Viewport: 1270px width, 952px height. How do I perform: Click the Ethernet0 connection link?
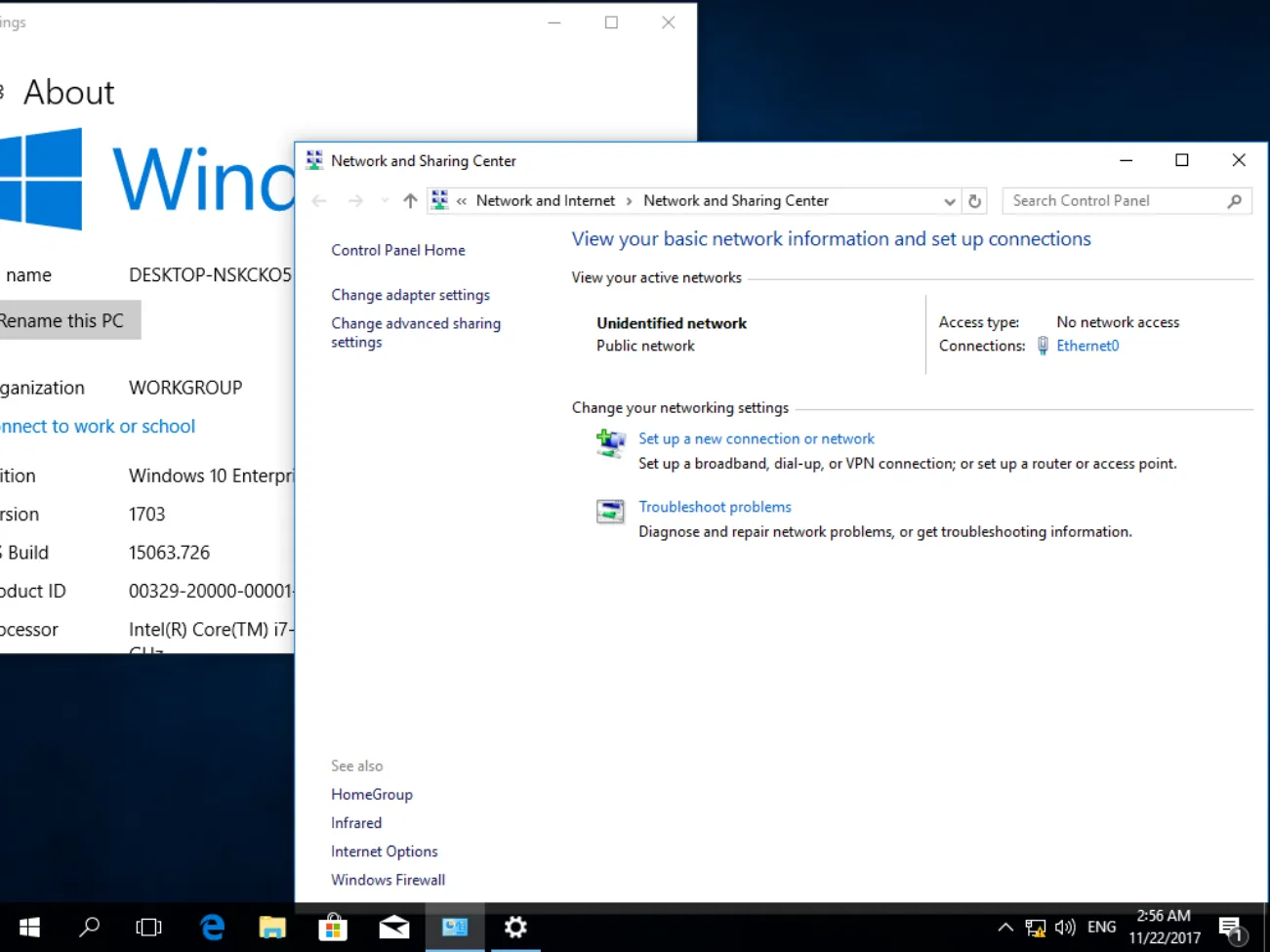[x=1087, y=346]
